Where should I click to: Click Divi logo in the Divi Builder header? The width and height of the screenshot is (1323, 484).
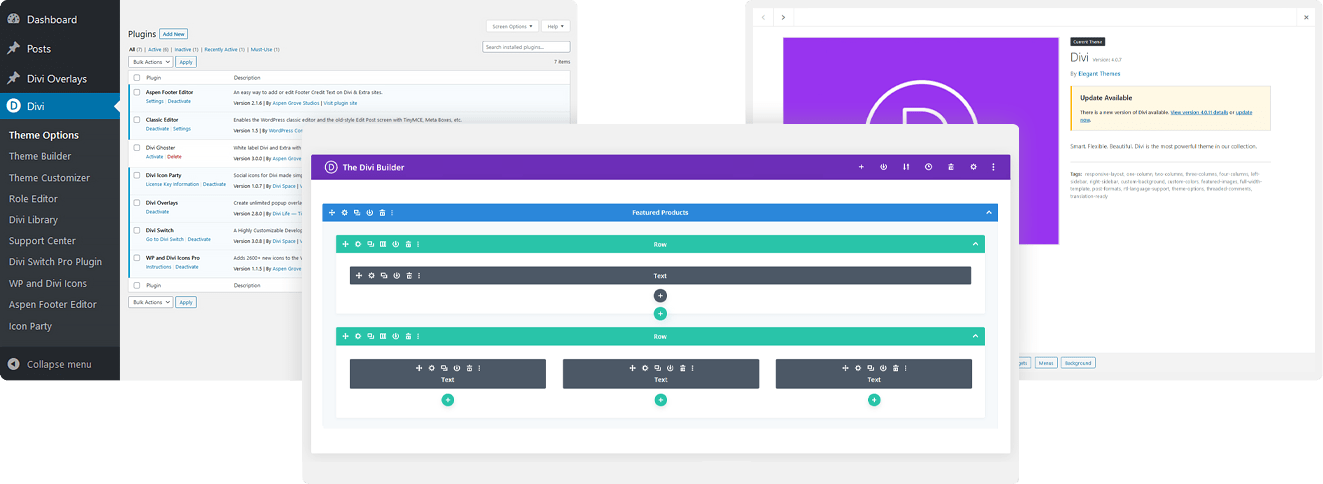point(331,167)
